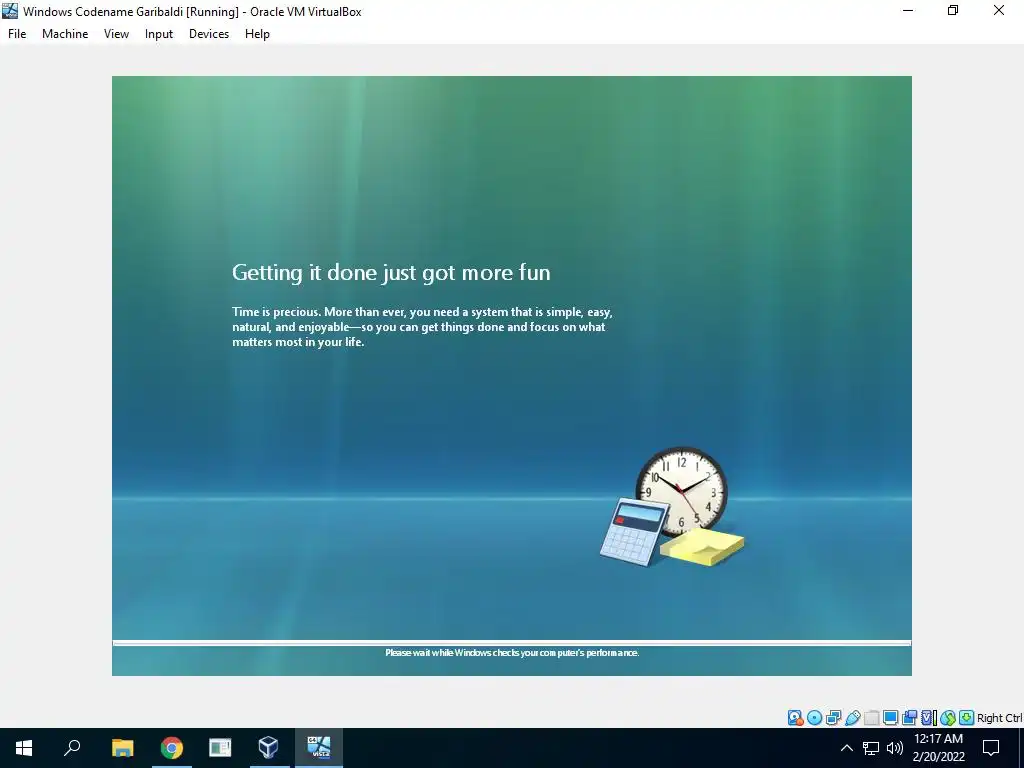Click the volume tray icon
This screenshot has width=1024, height=768.
(895, 748)
